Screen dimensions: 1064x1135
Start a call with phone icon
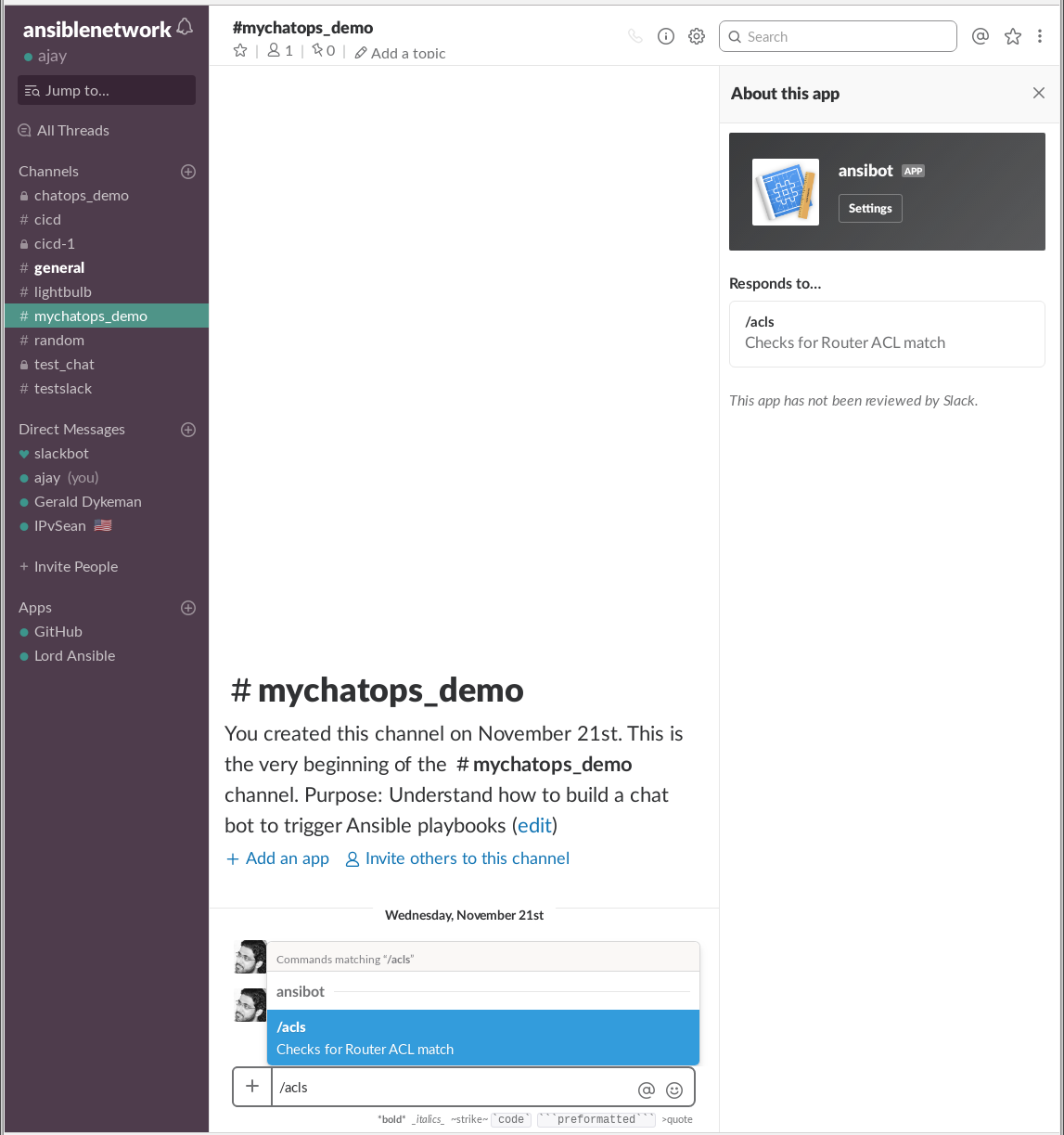click(x=635, y=36)
